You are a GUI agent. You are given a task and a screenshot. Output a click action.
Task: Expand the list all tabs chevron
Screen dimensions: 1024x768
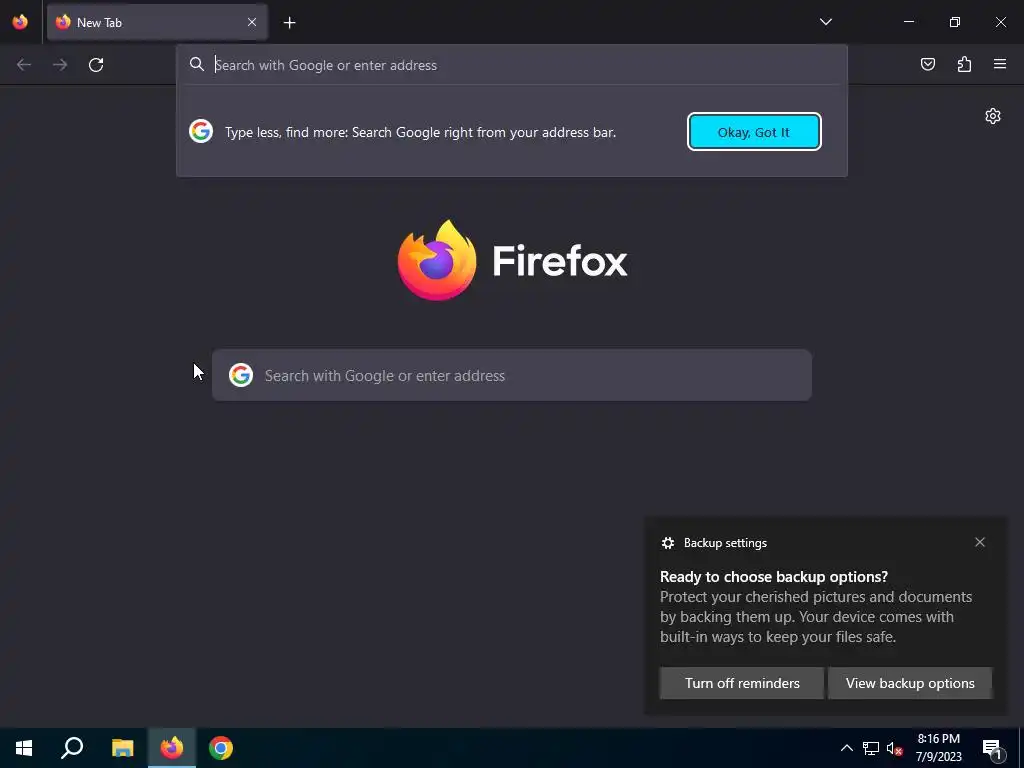point(825,22)
